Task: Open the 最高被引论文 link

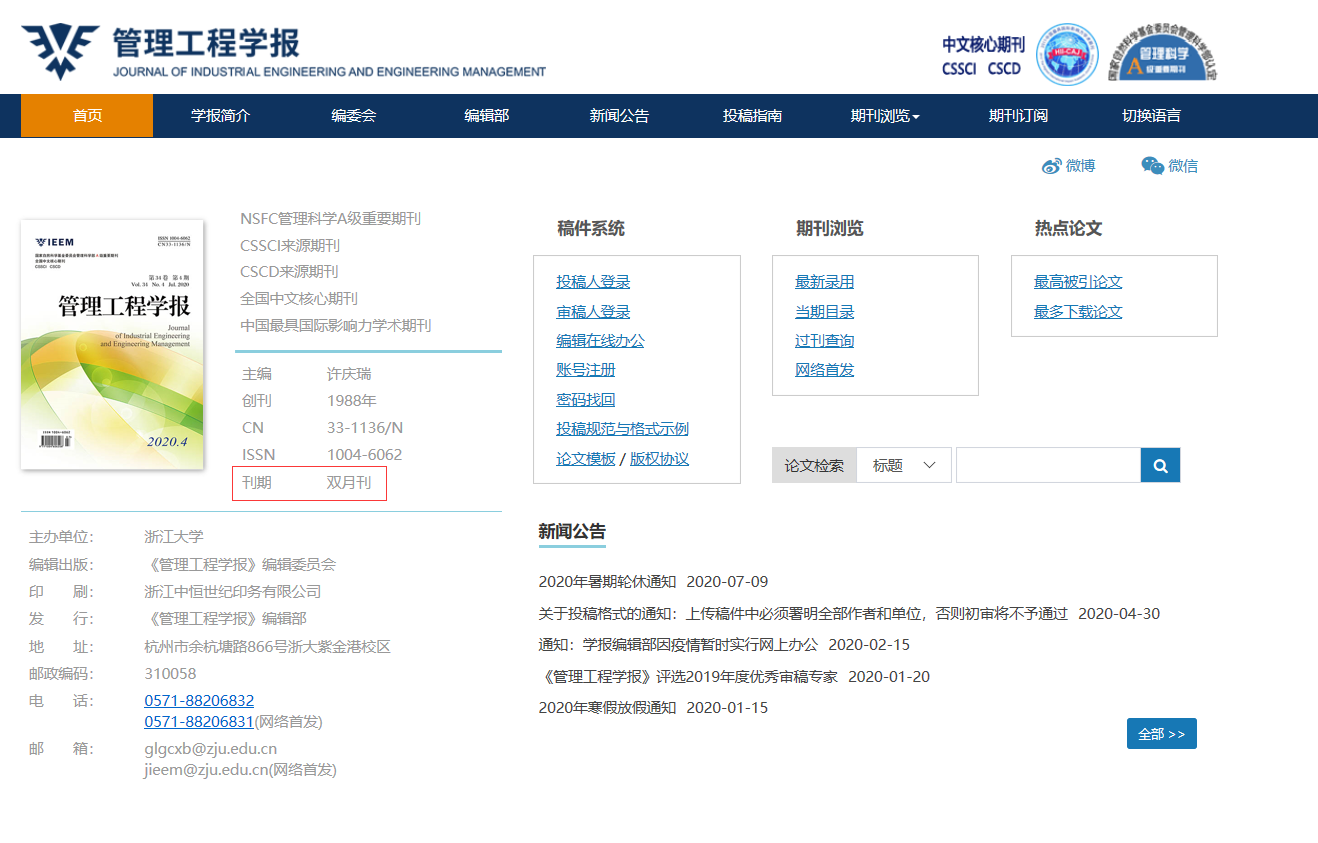Action: [1077, 282]
